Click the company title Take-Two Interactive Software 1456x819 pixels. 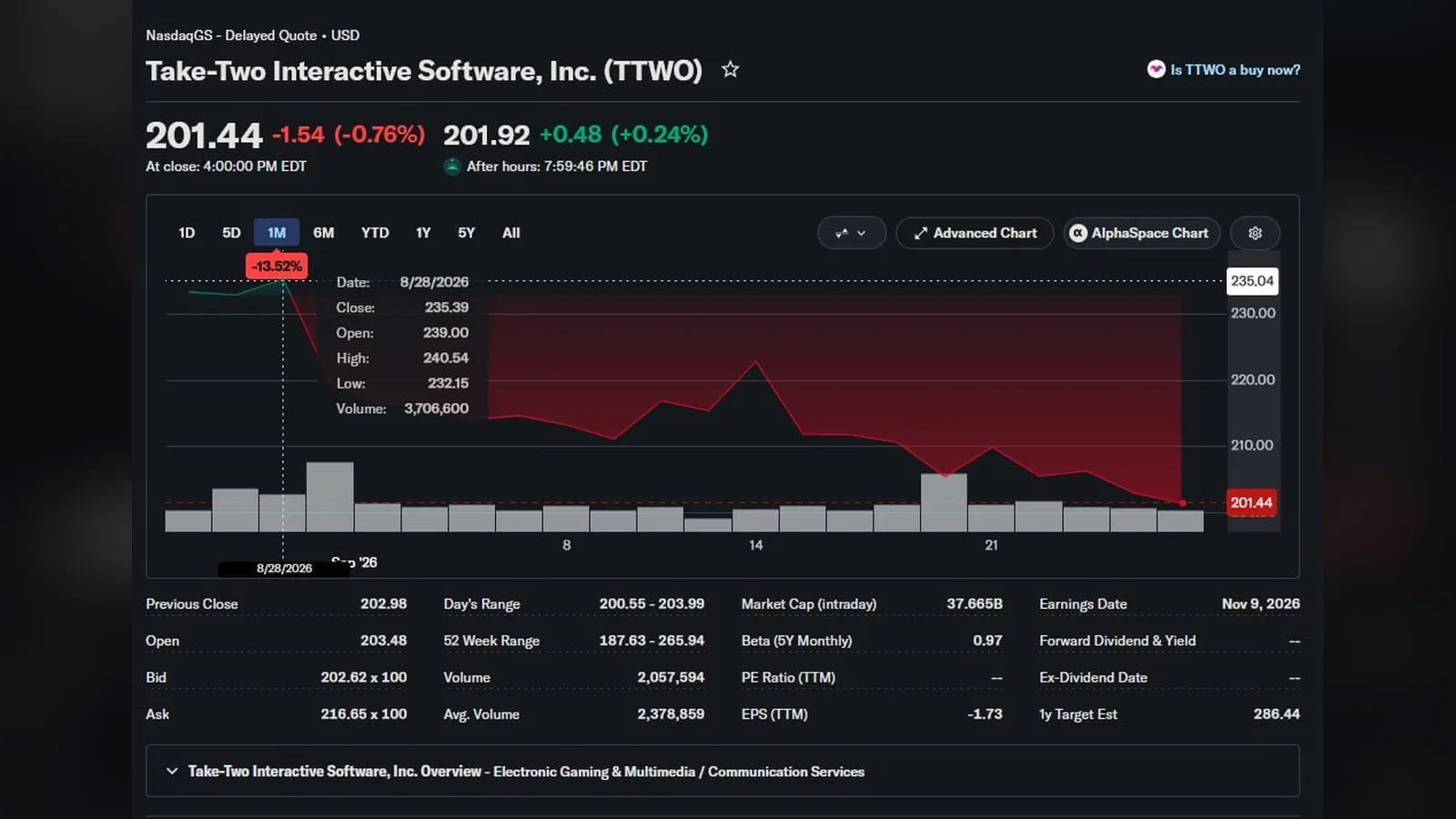click(424, 71)
